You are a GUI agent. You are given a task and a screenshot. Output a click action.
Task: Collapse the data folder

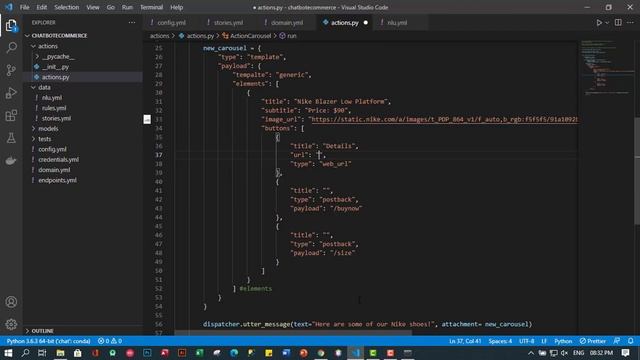44,87
